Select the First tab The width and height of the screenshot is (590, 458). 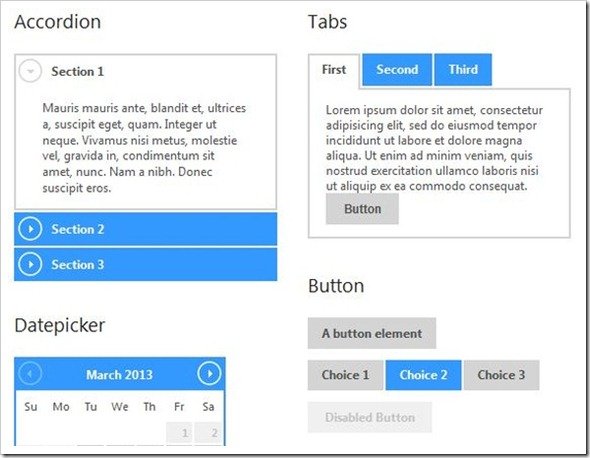(x=334, y=70)
